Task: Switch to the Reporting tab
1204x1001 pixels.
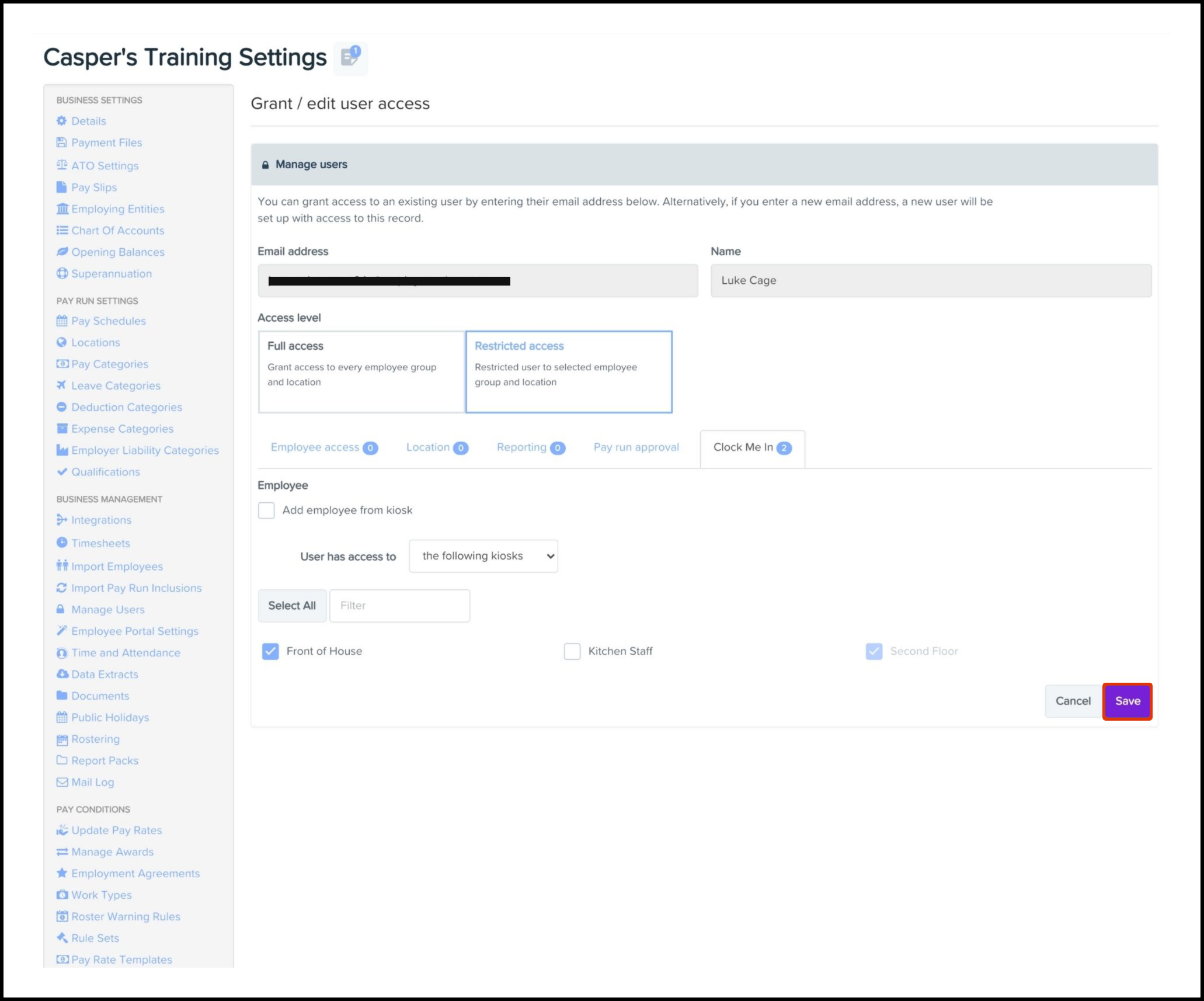Action: (530, 447)
